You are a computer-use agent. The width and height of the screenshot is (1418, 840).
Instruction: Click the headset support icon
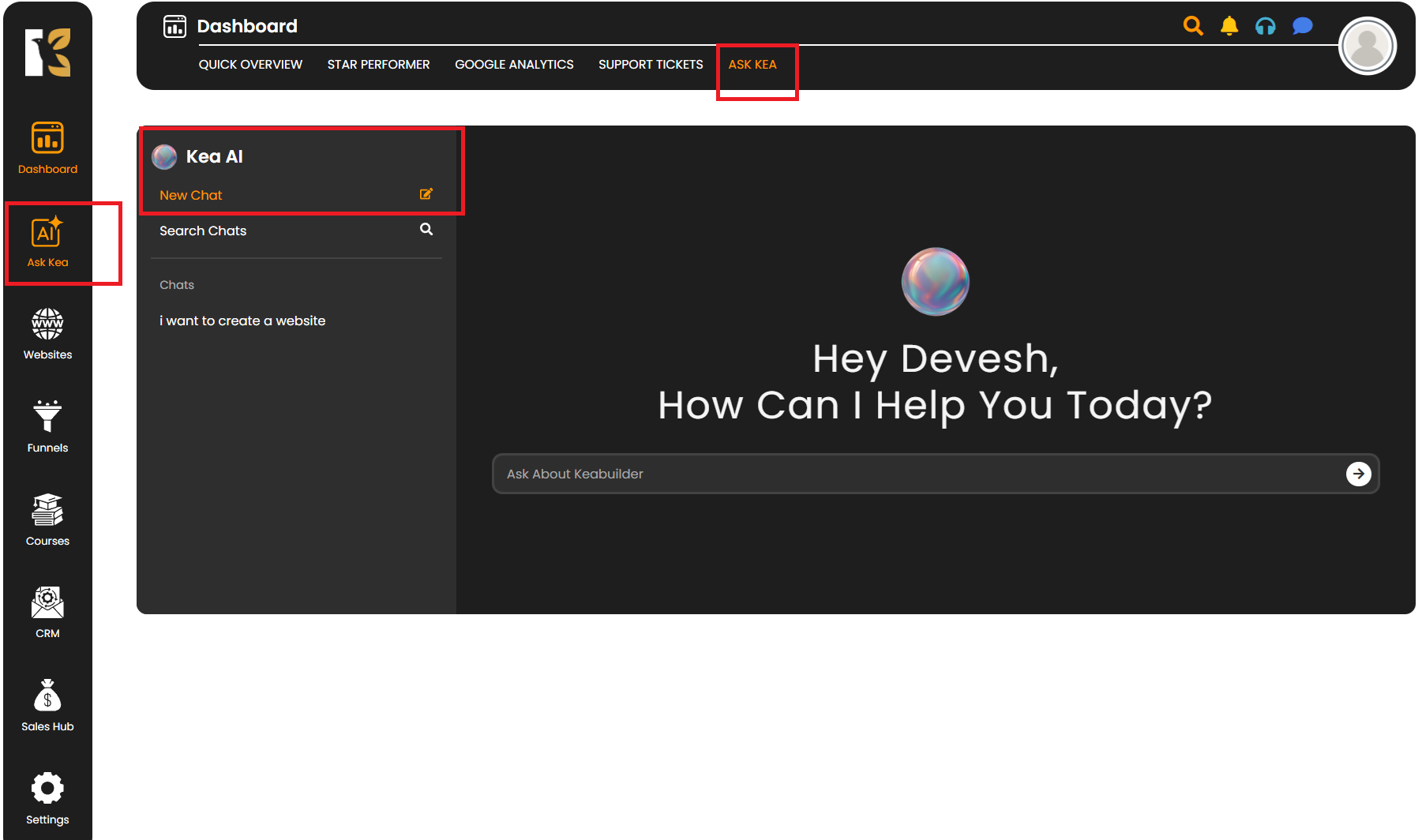coord(1266,26)
